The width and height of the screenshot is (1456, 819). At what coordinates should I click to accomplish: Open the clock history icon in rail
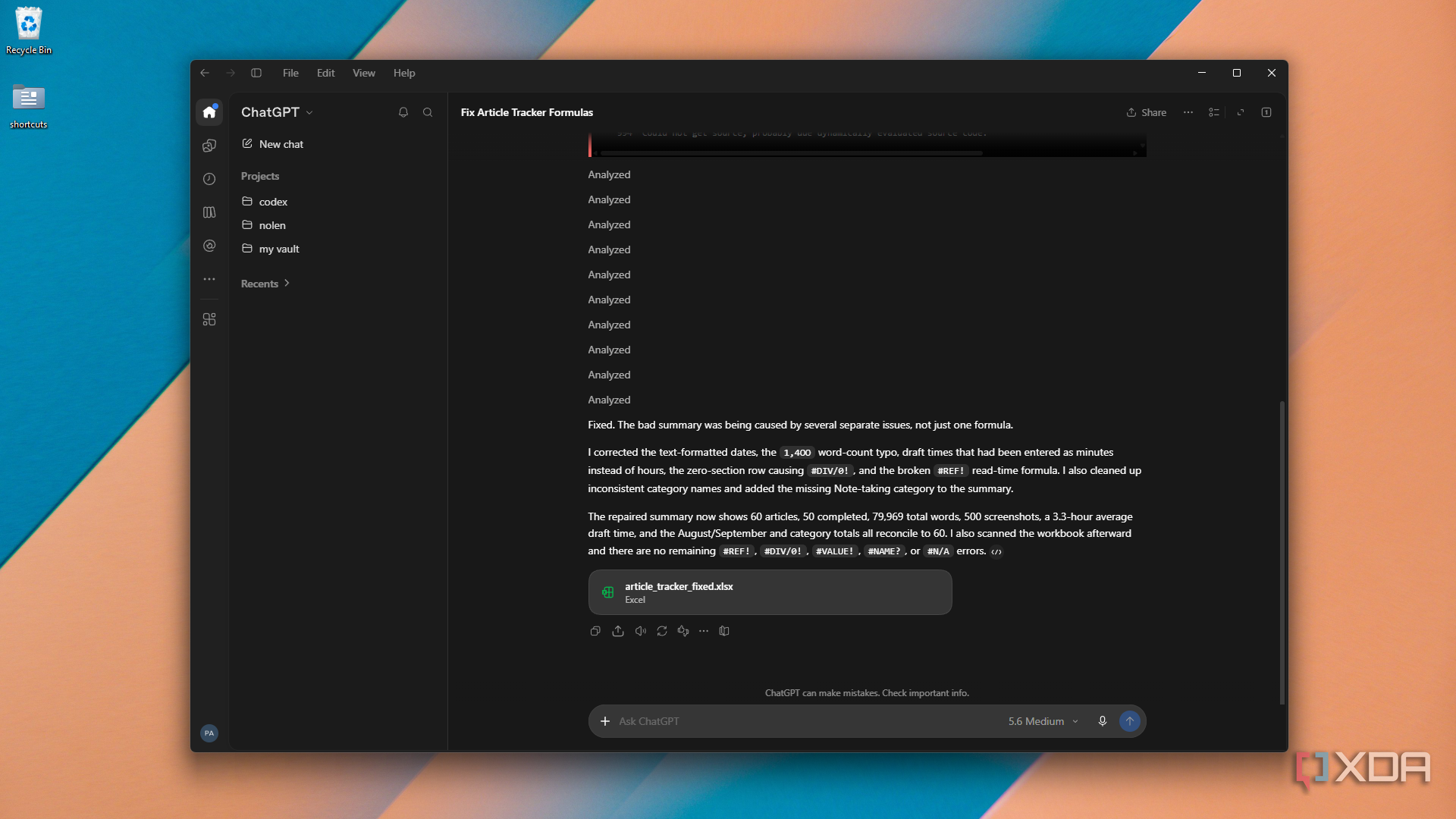click(209, 179)
